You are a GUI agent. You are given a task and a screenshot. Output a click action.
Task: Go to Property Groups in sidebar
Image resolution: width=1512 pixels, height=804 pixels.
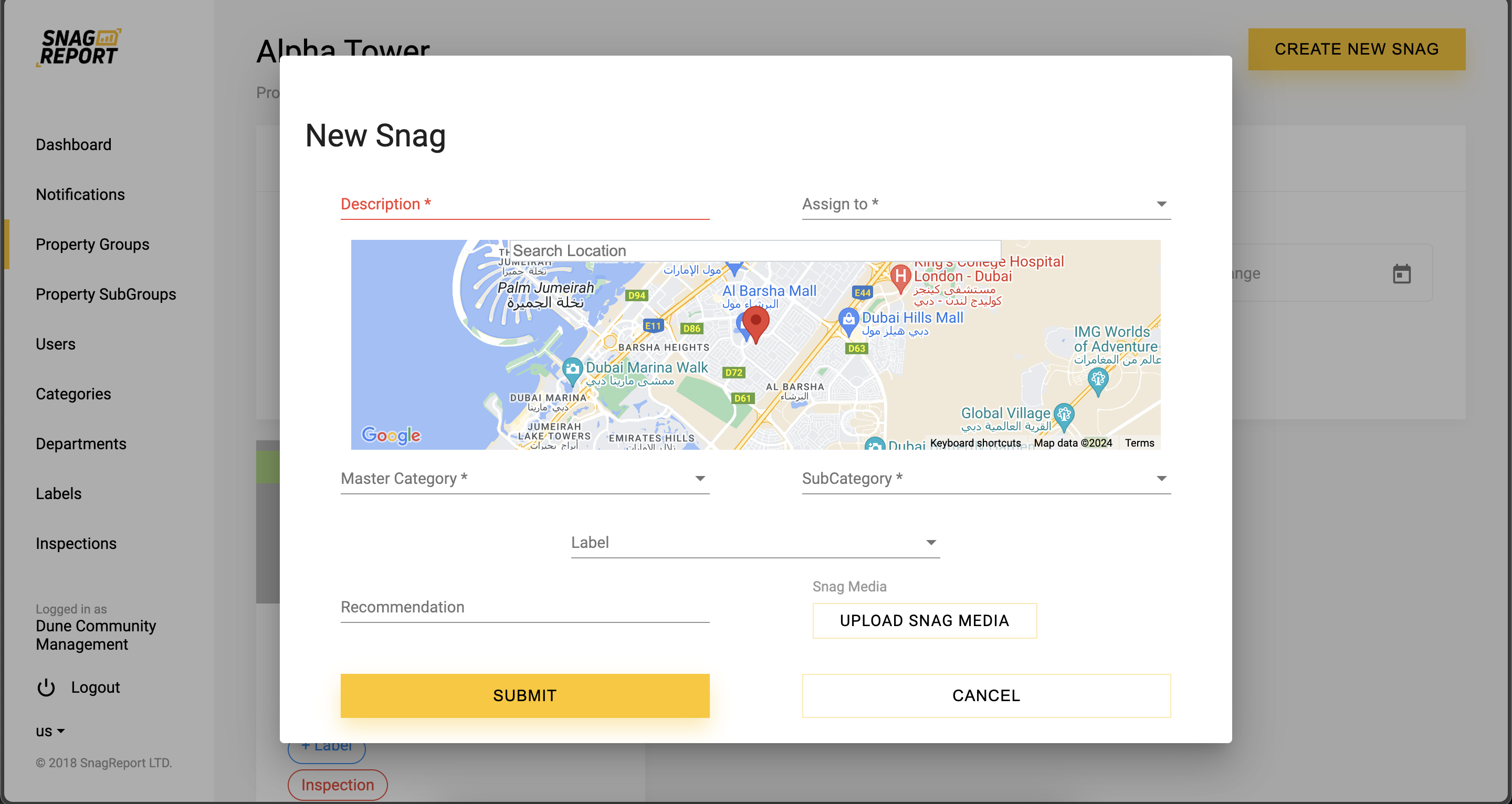(x=93, y=244)
